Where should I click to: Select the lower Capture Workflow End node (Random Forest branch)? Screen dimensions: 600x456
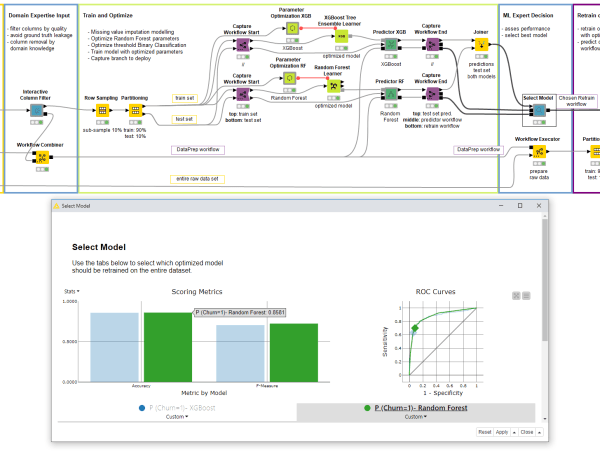pyautogui.click(x=432, y=94)
